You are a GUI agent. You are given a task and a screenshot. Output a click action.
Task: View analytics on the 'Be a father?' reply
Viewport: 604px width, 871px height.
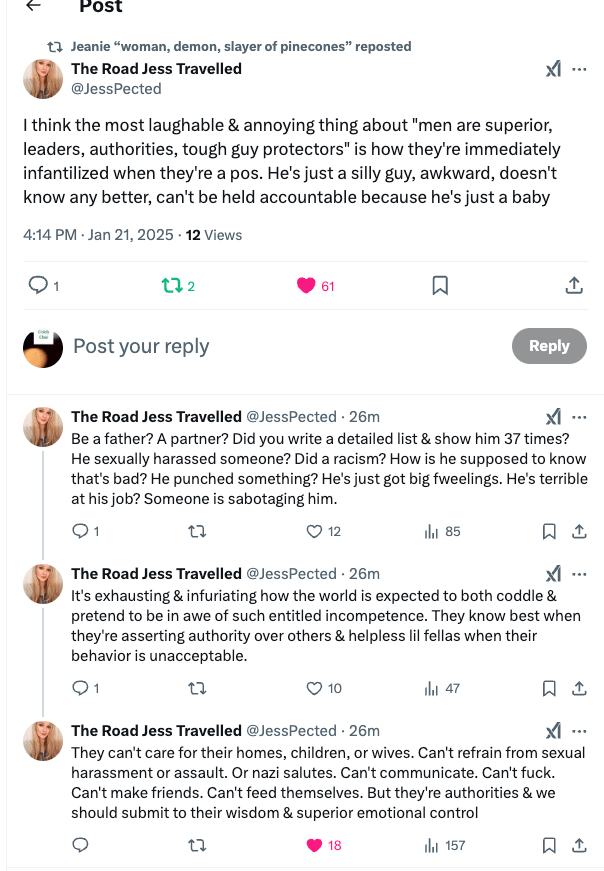[431, 531]
